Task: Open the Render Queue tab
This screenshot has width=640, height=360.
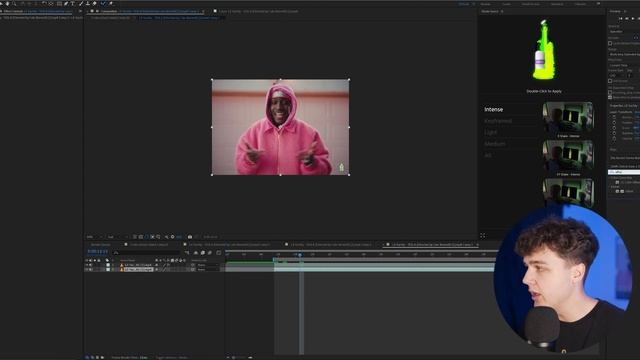Action: click(100, 244)
